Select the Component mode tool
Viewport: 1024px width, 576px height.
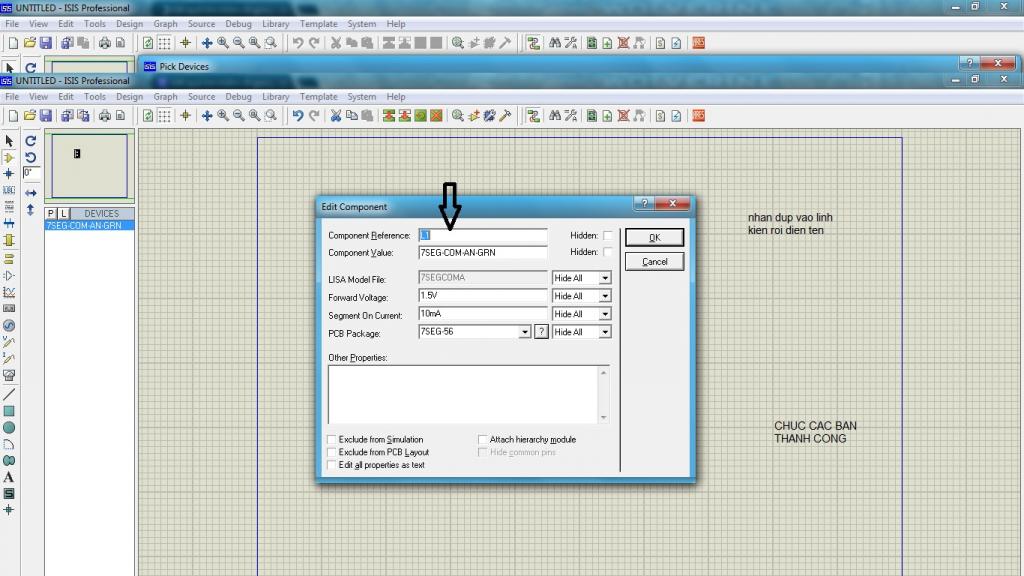[x=8, y=157]
